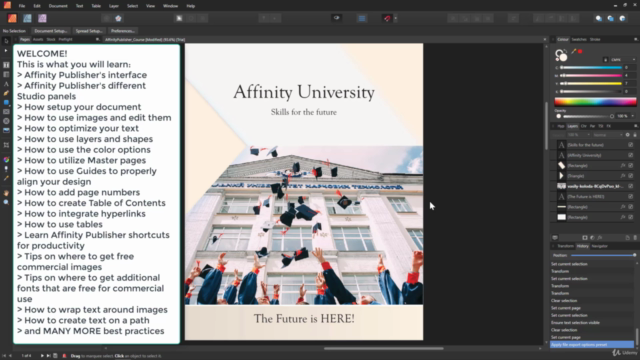This screenshot has height=360, width=640.
Task: Hide The Future is HERE layer
Action: [x=631, y=197]
